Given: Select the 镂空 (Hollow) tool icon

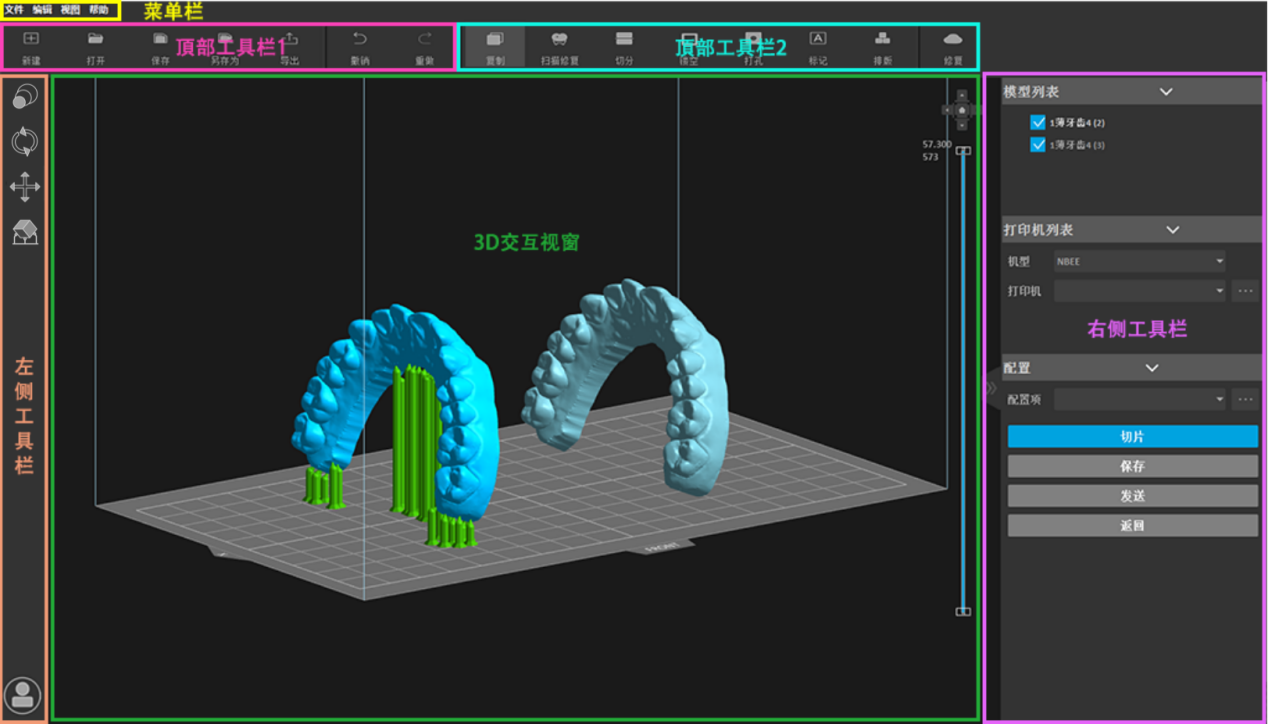Looking at the screenshot, I should [689, 39].
